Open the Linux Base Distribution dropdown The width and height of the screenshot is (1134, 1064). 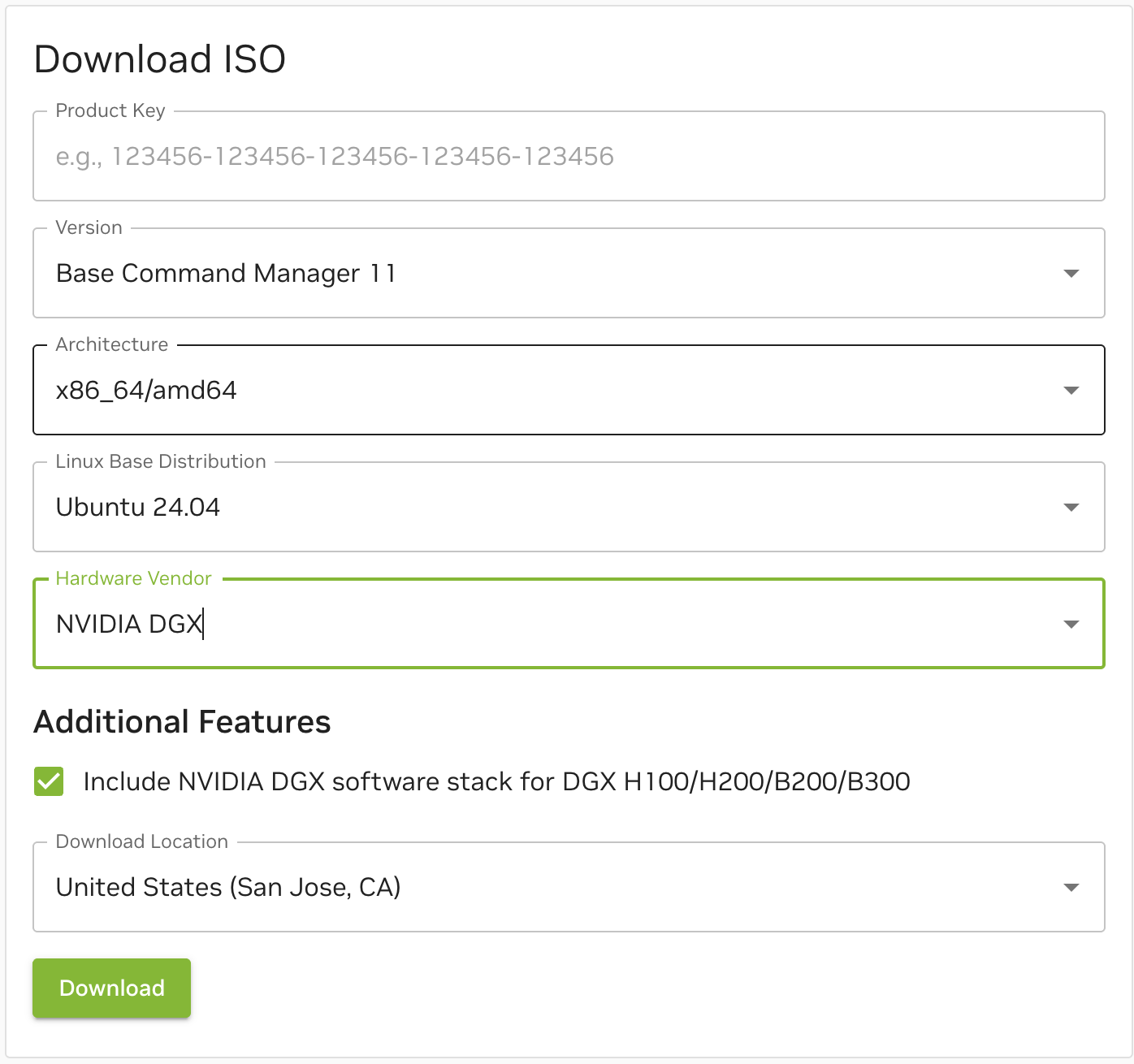[569, 507]
